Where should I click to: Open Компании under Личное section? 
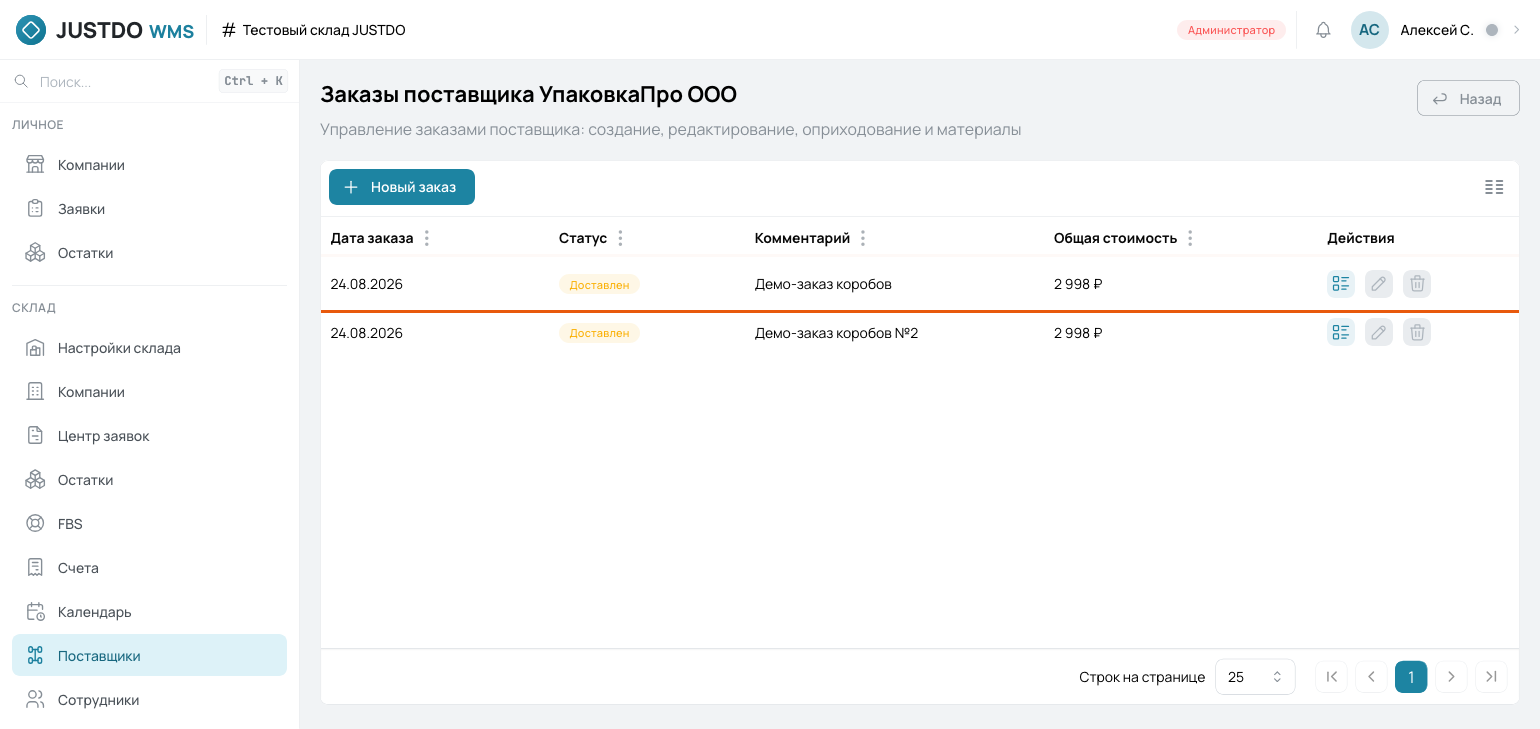(x=150, y=165)
